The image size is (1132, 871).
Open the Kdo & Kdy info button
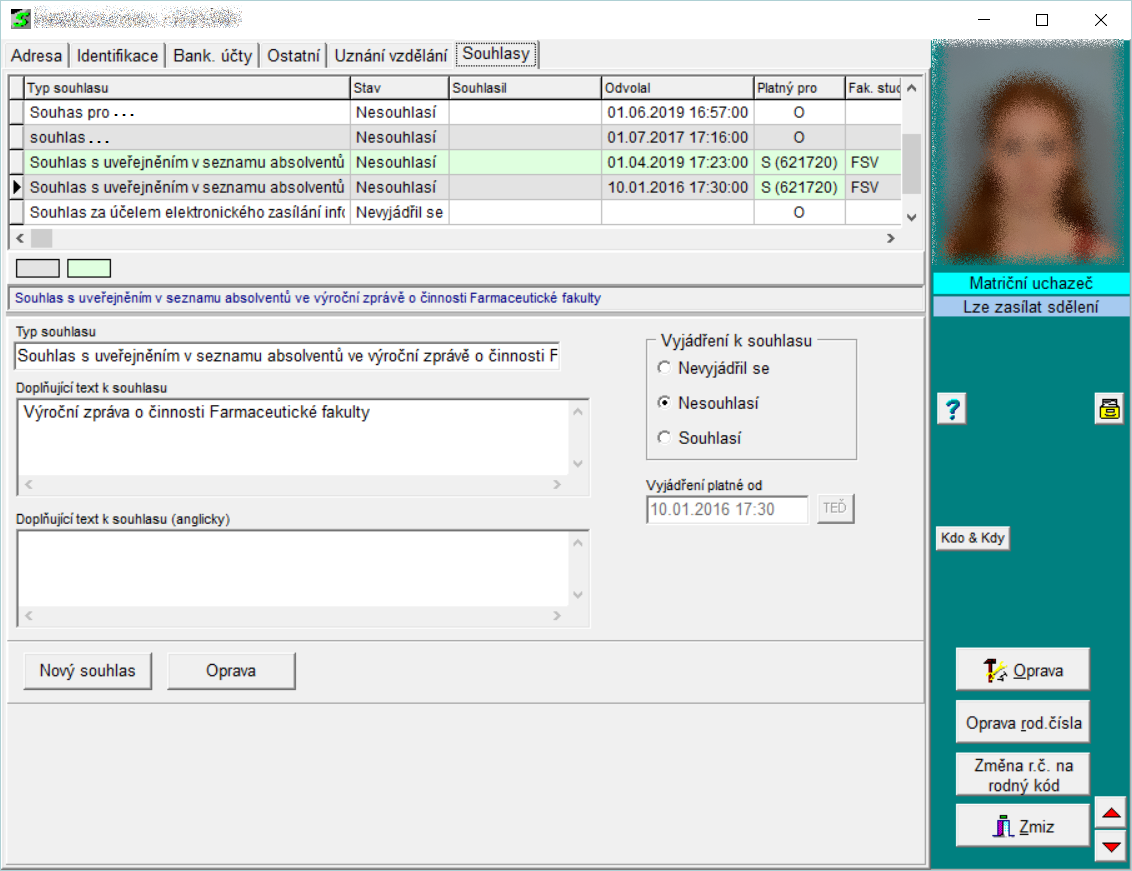pyautogui.click(x=972, y=538)
